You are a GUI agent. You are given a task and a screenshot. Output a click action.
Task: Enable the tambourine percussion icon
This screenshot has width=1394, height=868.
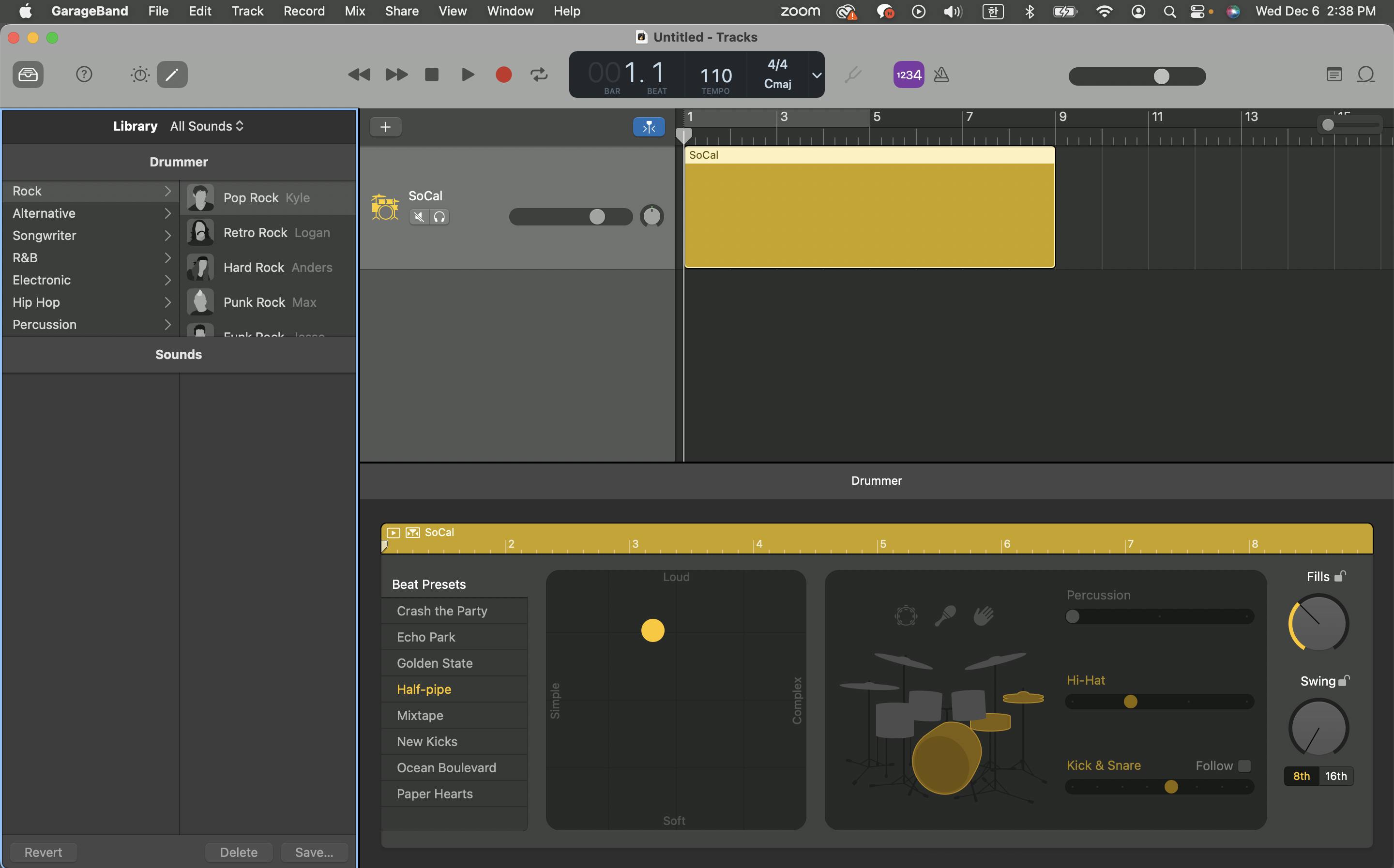tap(906, 615)
